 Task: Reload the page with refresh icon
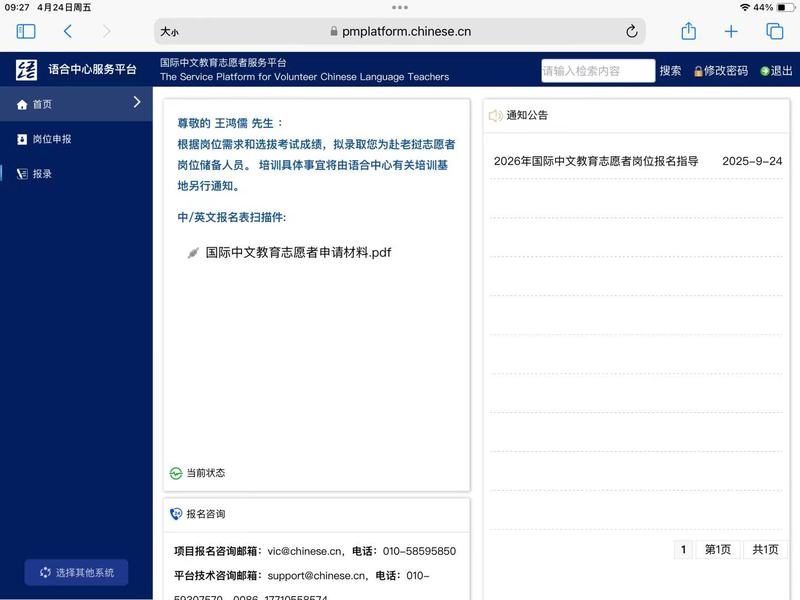click(631, 32)
